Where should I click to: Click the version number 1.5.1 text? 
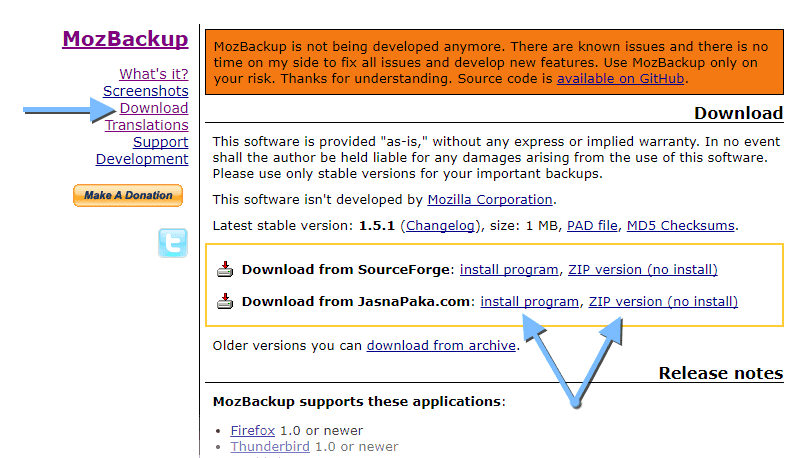tap(376, 226)
